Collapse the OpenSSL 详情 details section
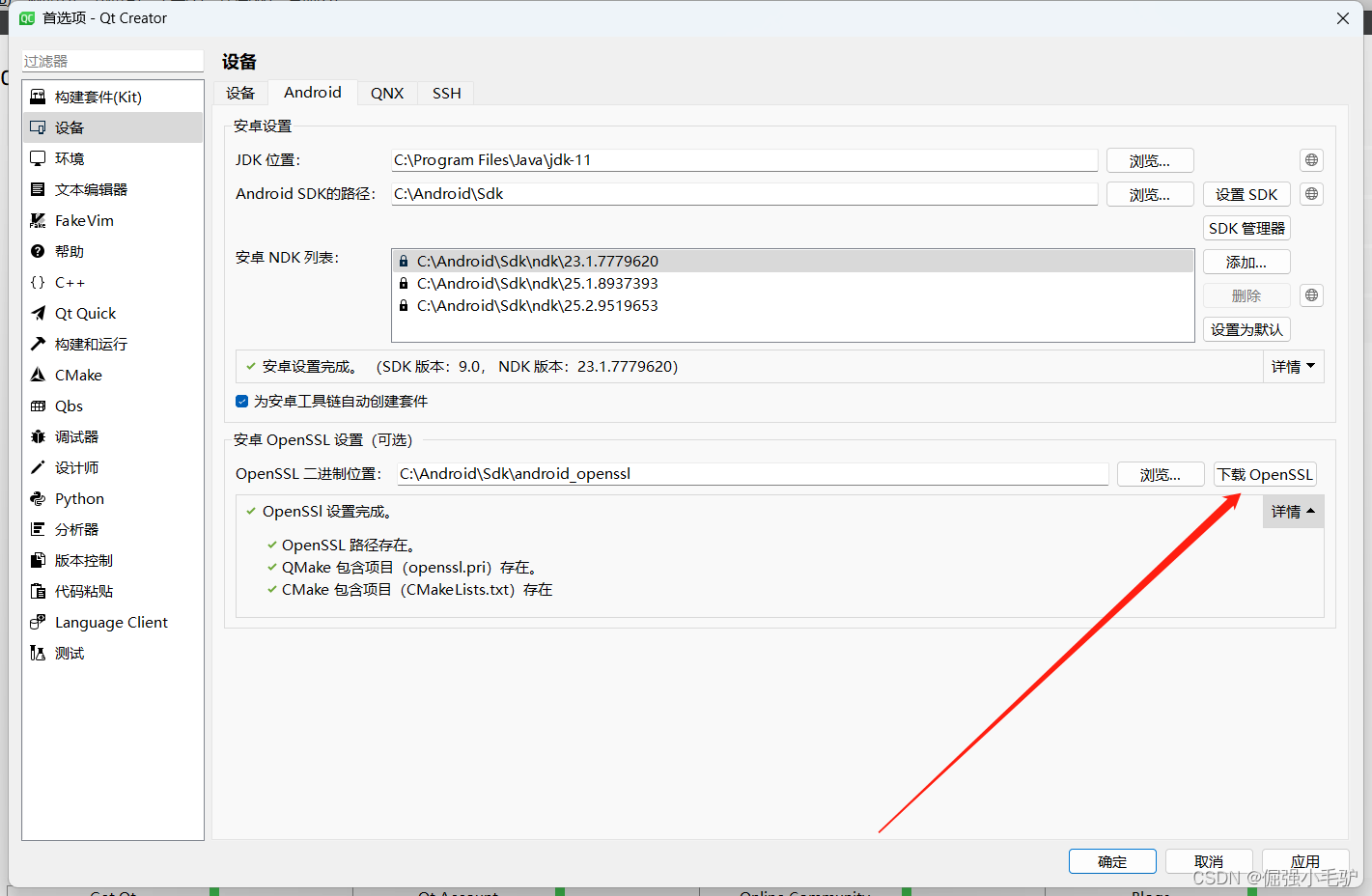The height and width of the screenshot is (896, 1372). pos(1293,512)
